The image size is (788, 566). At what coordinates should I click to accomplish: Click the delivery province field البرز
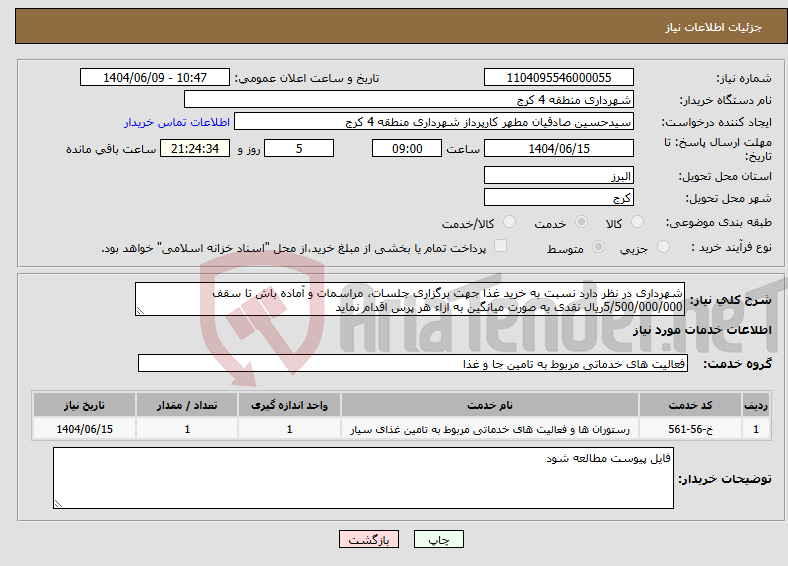[559, 175]
